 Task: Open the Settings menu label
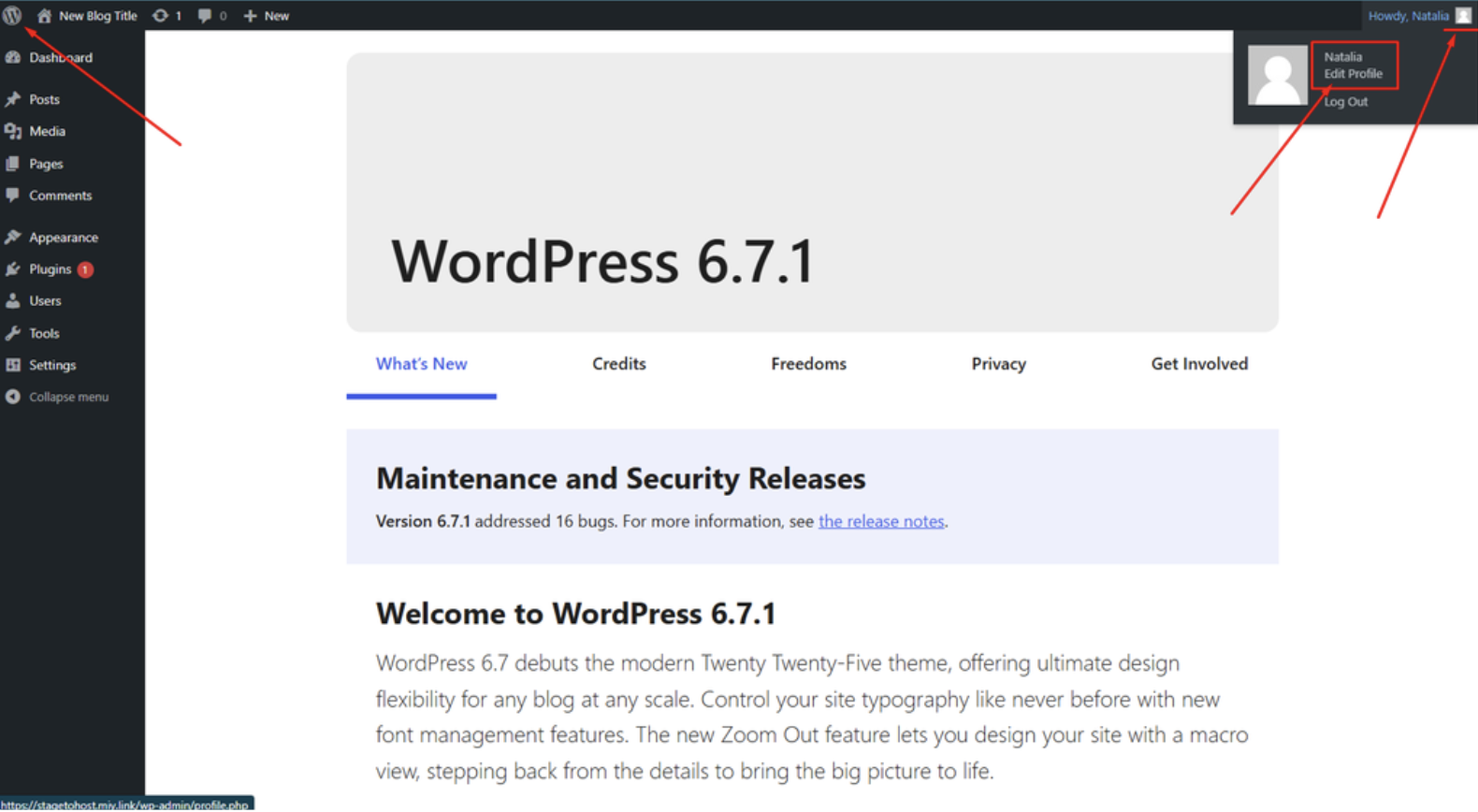[x=52, y=365]
